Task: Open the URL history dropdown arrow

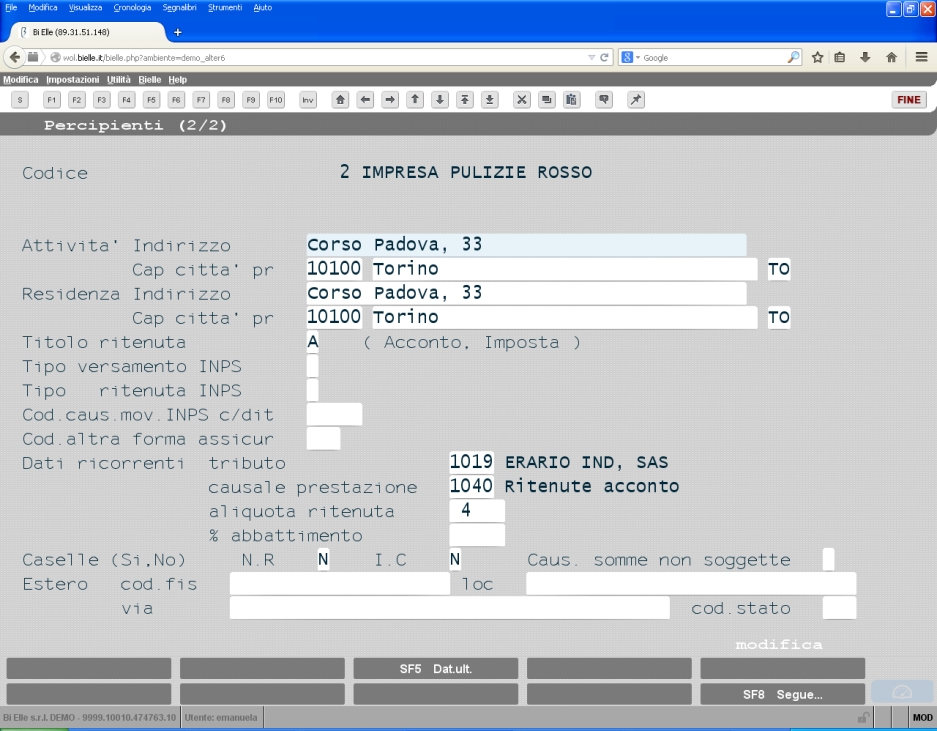Action: (x=592, y=57)
